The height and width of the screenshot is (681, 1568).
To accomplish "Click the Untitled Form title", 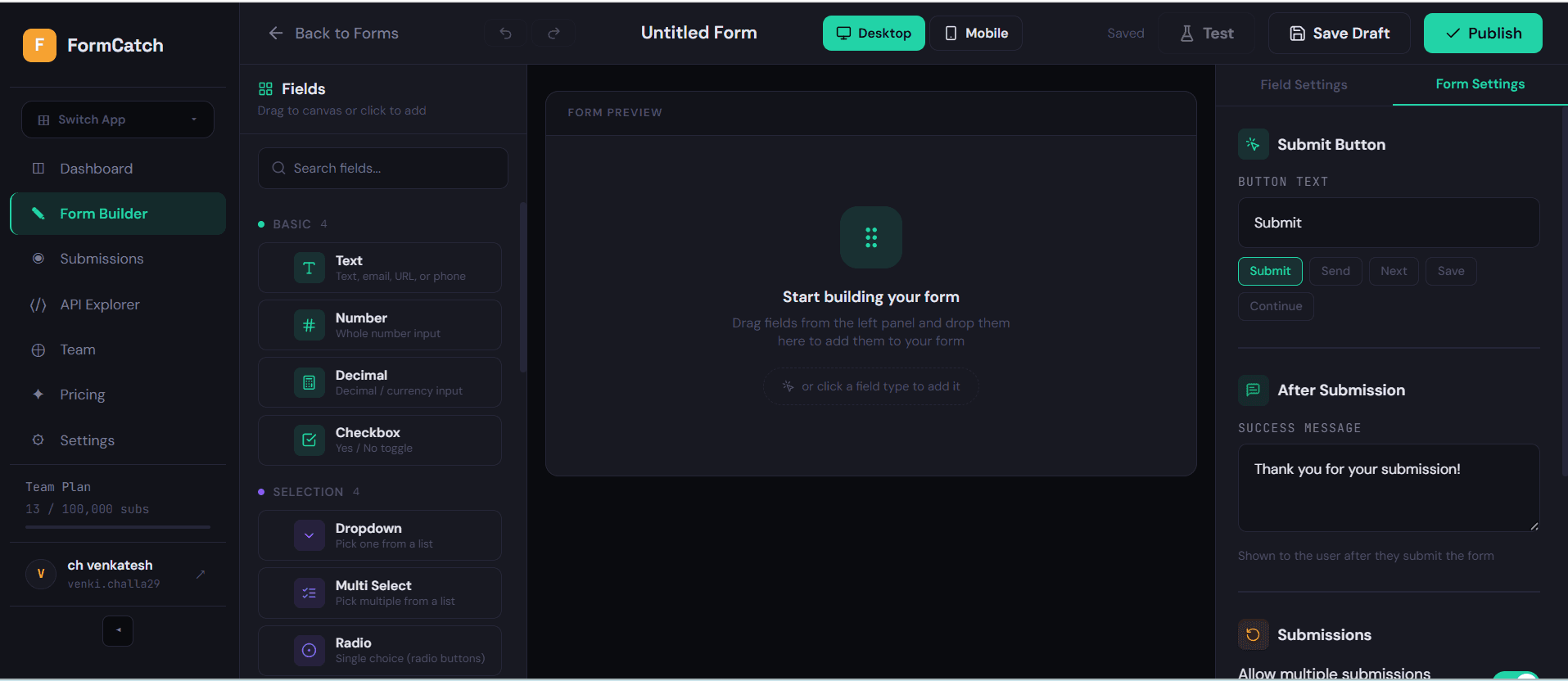I will point(699,33).
